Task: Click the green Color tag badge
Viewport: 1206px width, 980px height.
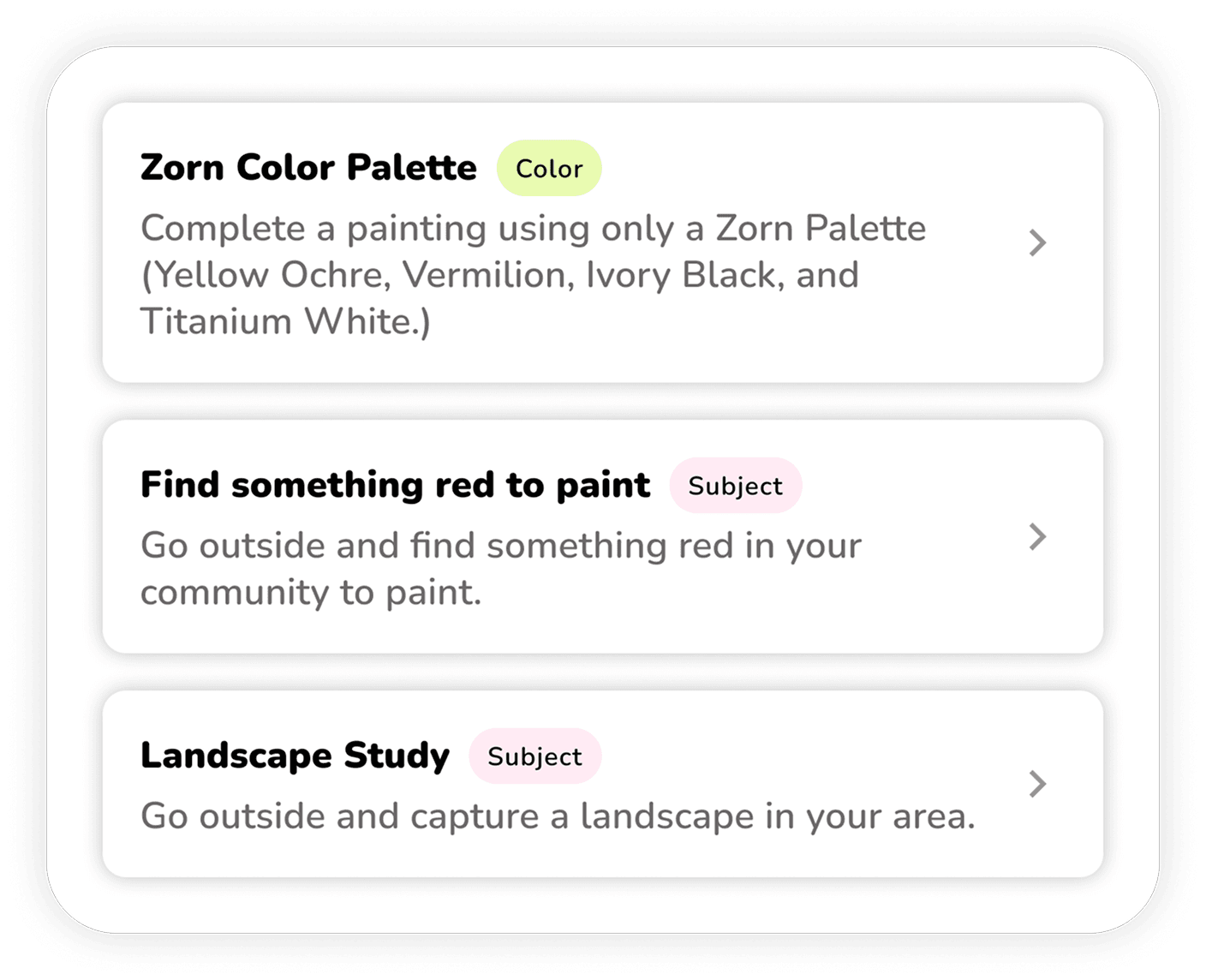Action: pyautogui.click(x=549, y=169)
